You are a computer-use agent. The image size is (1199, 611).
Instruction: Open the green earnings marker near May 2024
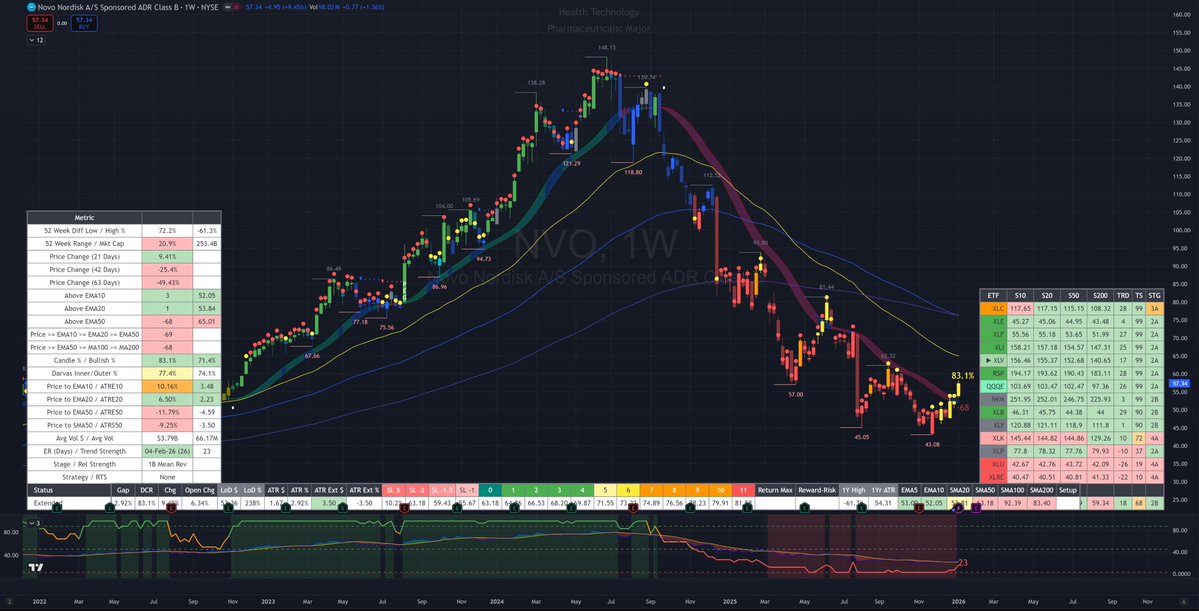coord(571,506)
